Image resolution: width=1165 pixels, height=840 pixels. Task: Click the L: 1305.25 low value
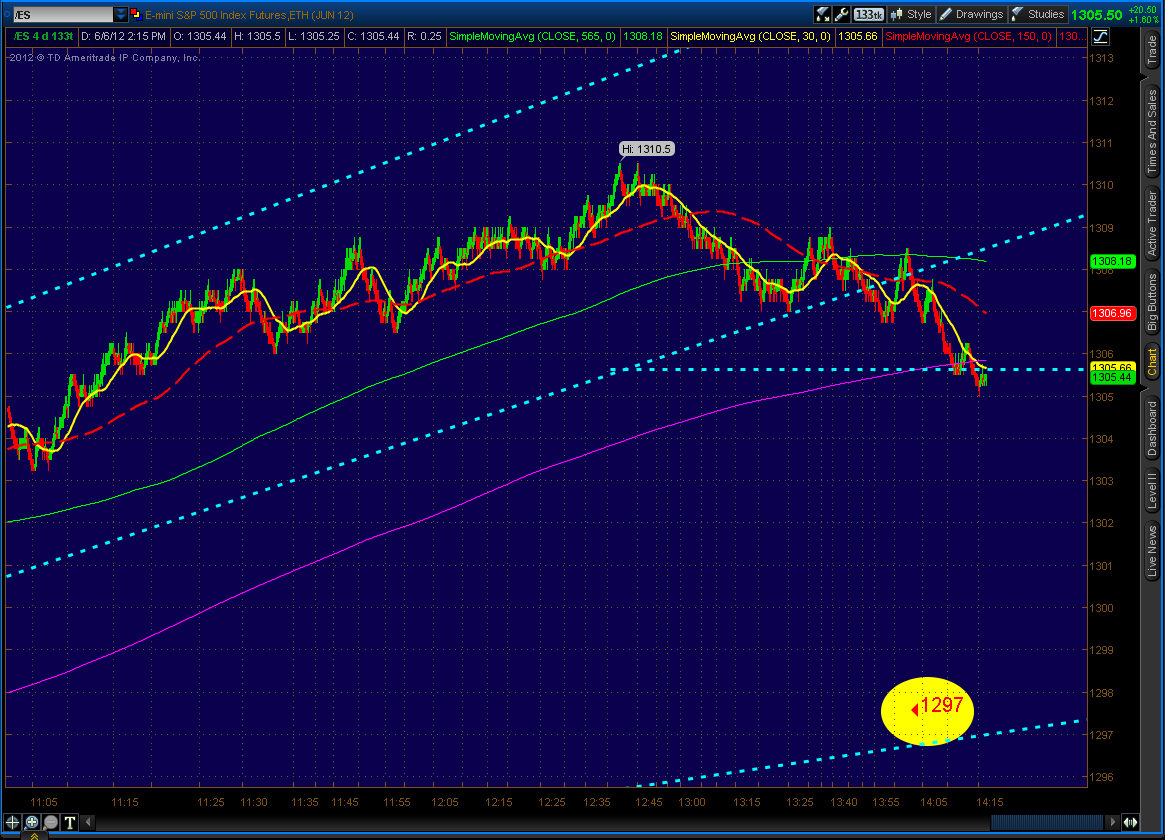[x=314, y=36]
